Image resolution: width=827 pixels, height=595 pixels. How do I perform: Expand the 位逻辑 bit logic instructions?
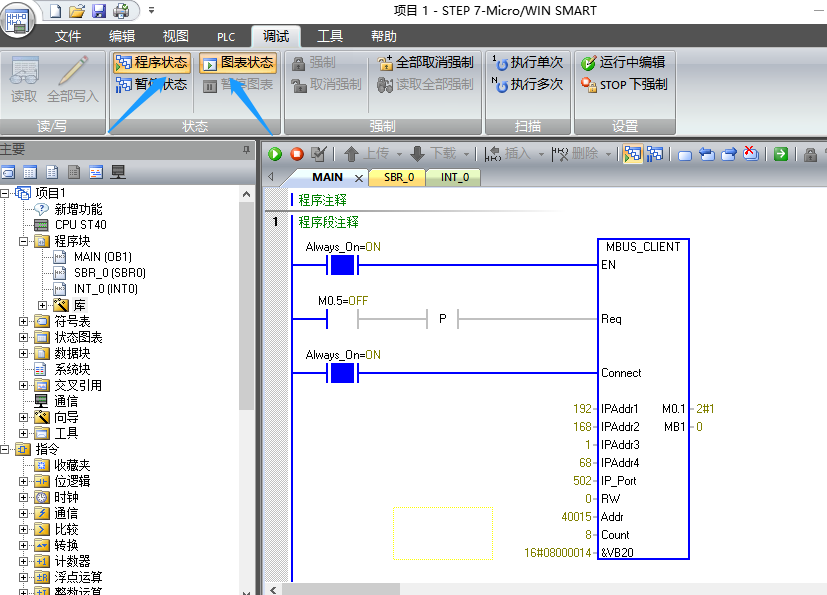24,481
